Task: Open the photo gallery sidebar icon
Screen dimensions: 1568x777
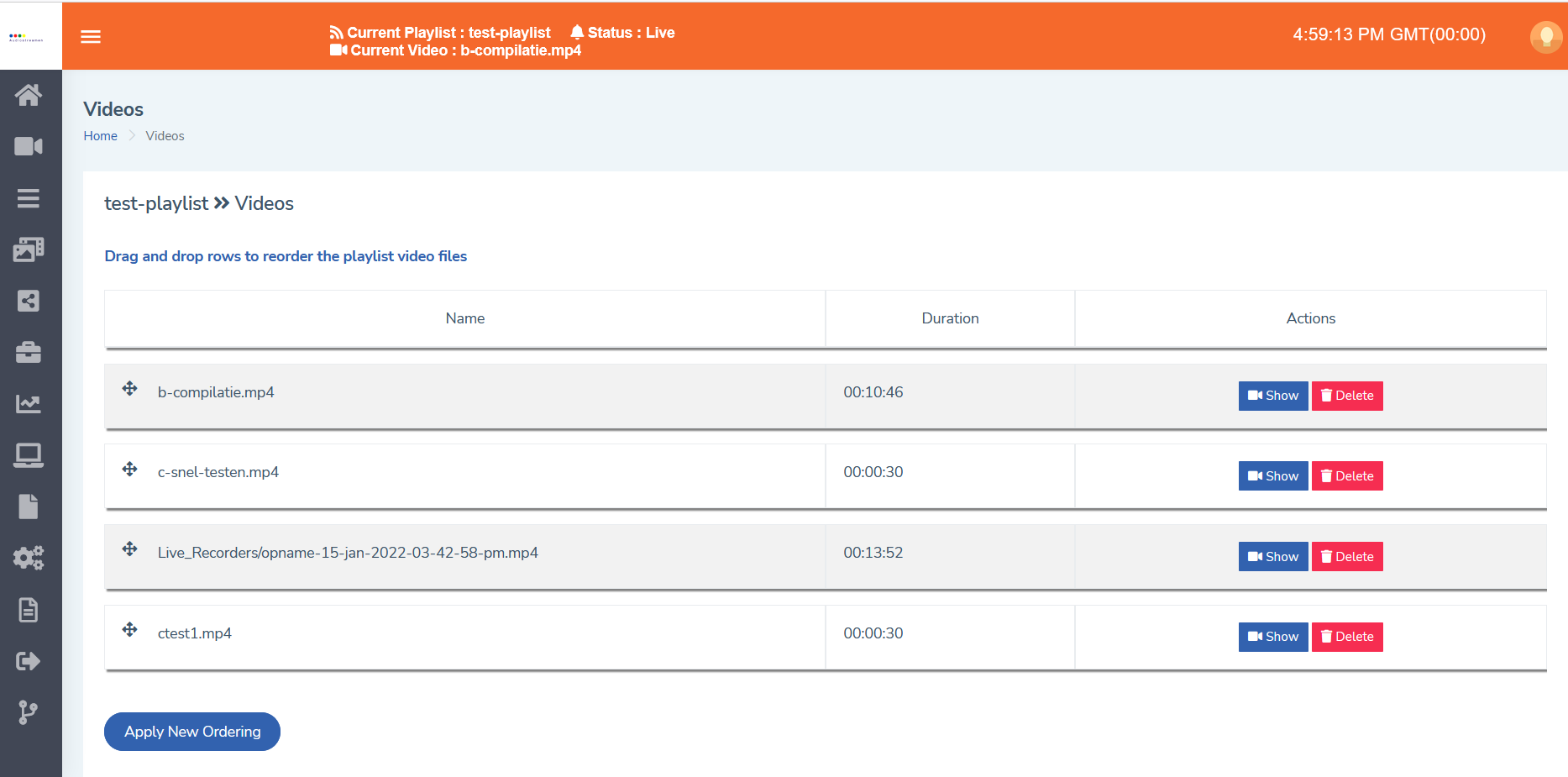Action: [29, 249]
